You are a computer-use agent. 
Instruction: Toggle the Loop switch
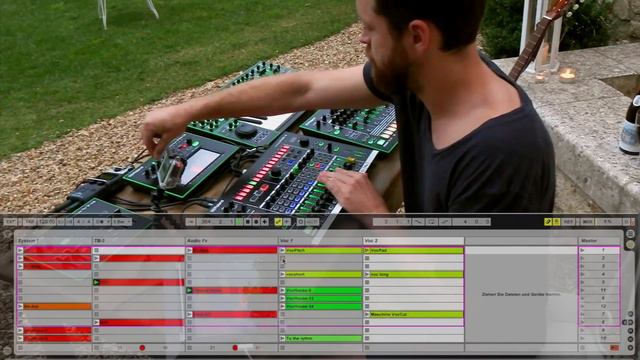click(431, 222)
